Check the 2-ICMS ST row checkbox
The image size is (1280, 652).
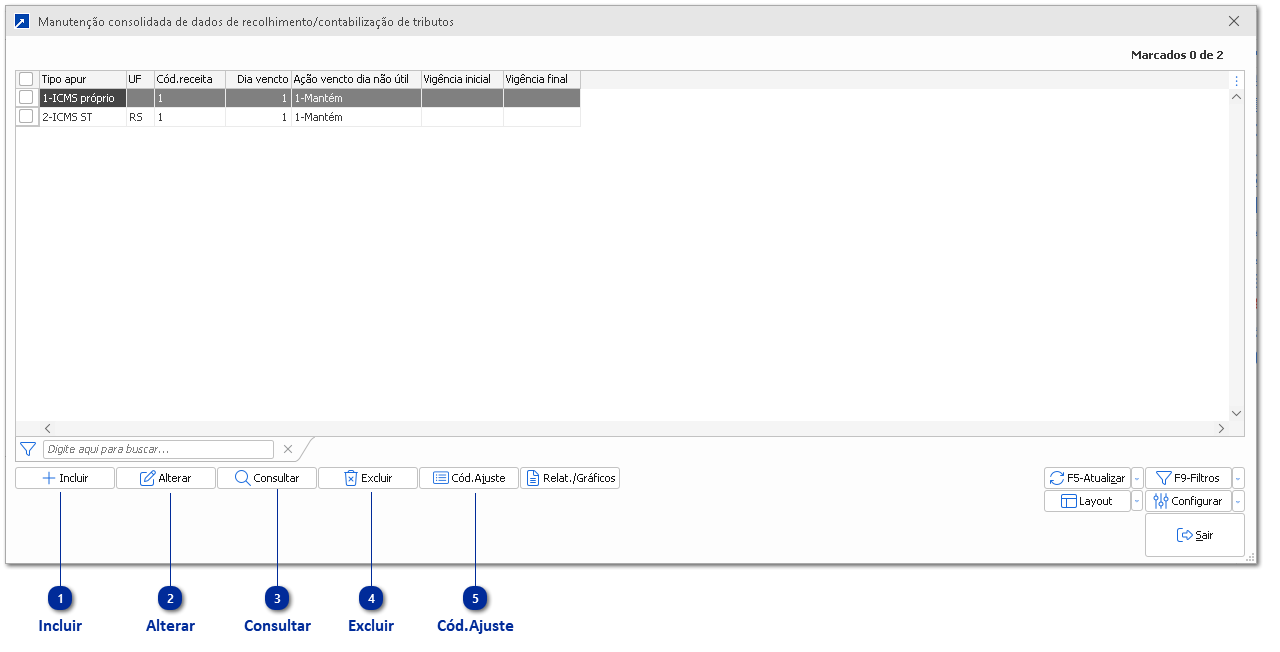click(26, 117)
